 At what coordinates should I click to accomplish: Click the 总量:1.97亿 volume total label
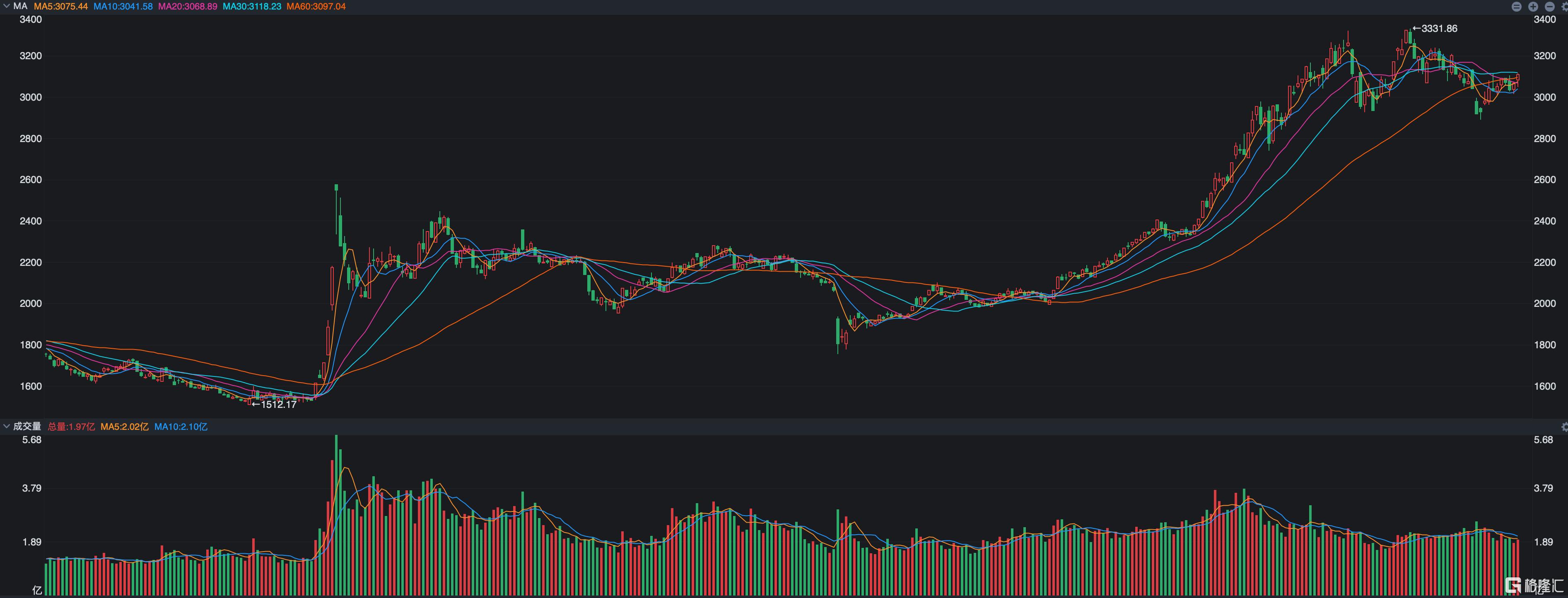coord(71,426)
